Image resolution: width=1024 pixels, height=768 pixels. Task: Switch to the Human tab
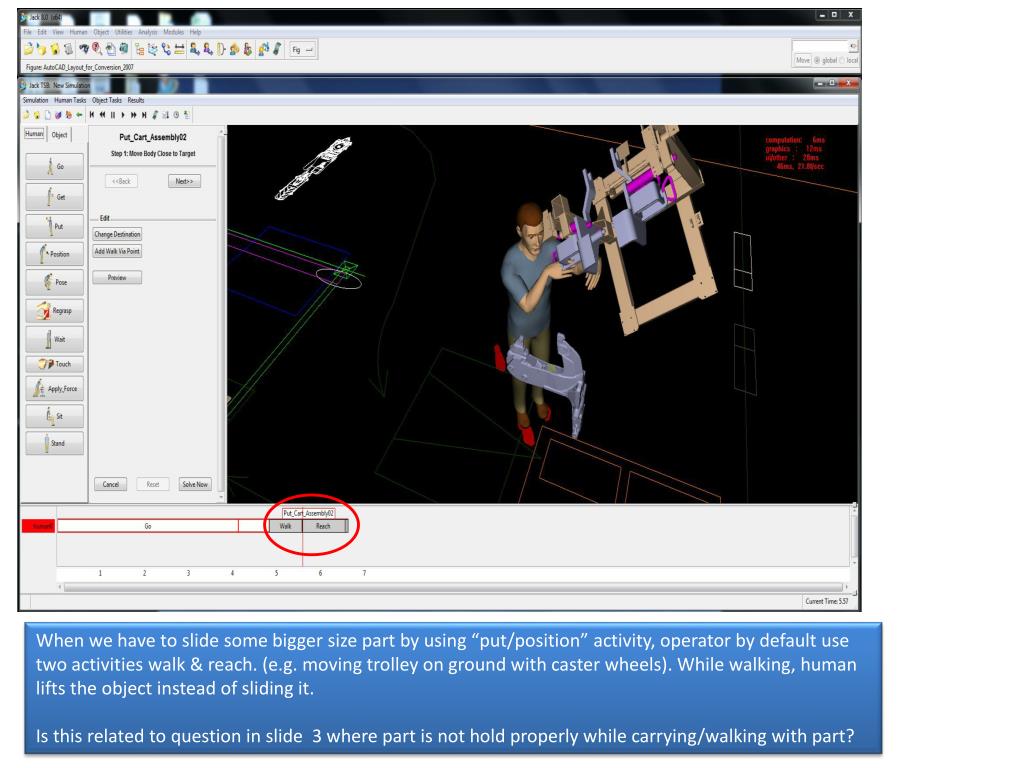pos(34,133)
